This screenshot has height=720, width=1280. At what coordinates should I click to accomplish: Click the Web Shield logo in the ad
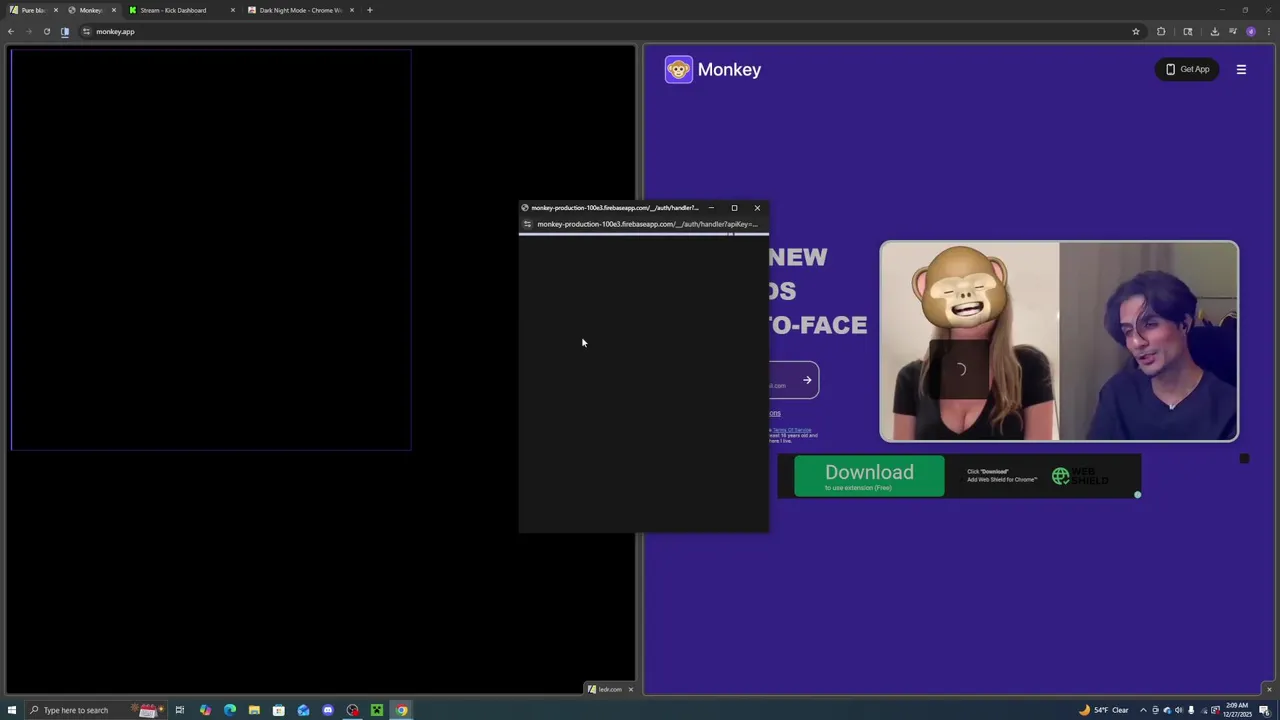pos(1080,476)
